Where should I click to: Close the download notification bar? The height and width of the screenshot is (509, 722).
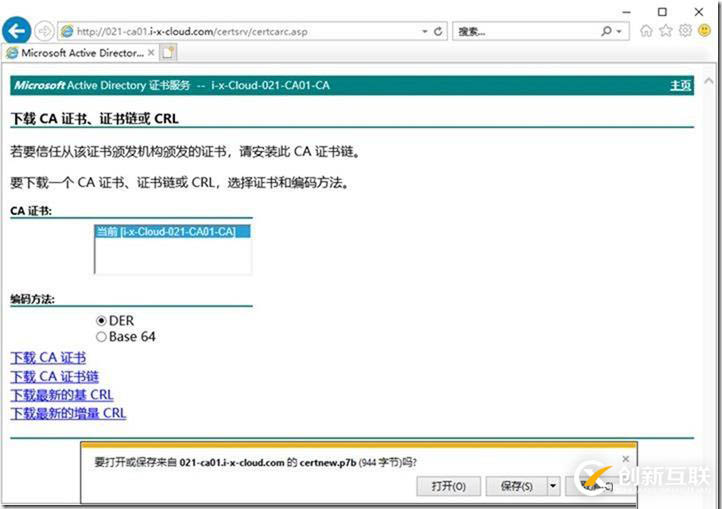pyautogui.click(x=625, y=459)
